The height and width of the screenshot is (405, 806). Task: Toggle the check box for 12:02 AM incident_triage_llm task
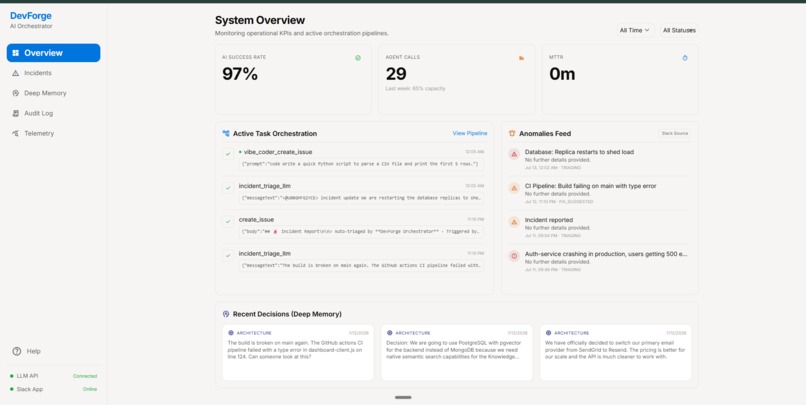(x=228, y=188)
